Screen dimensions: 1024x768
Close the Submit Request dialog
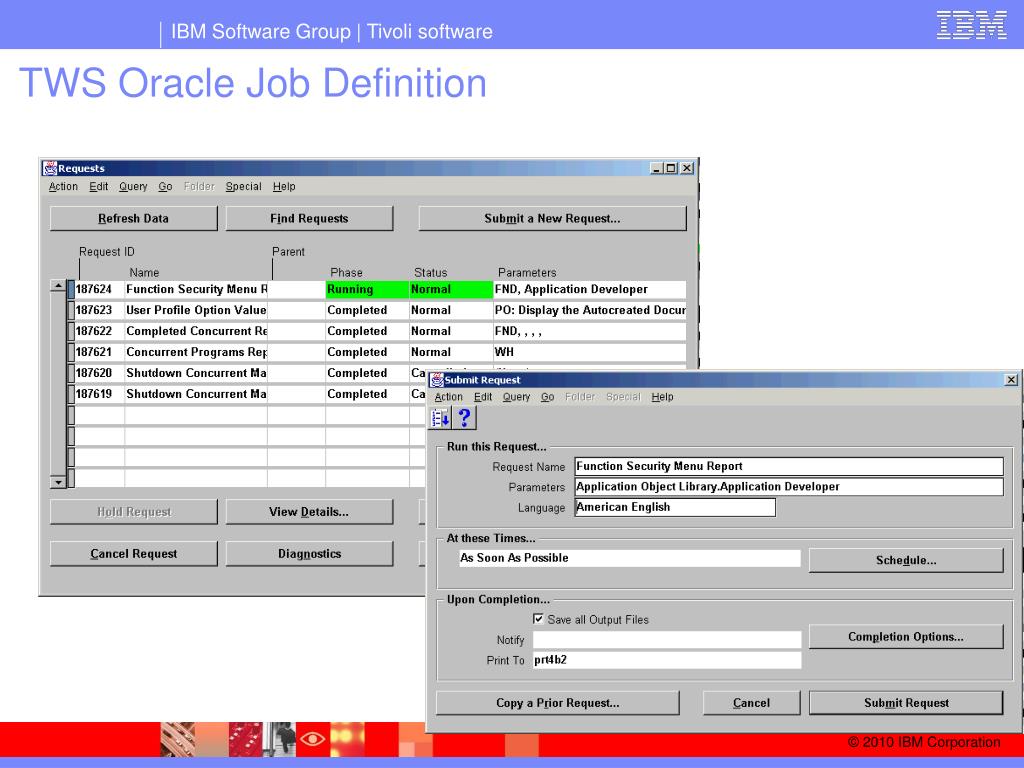click(x=1011, y=379)
